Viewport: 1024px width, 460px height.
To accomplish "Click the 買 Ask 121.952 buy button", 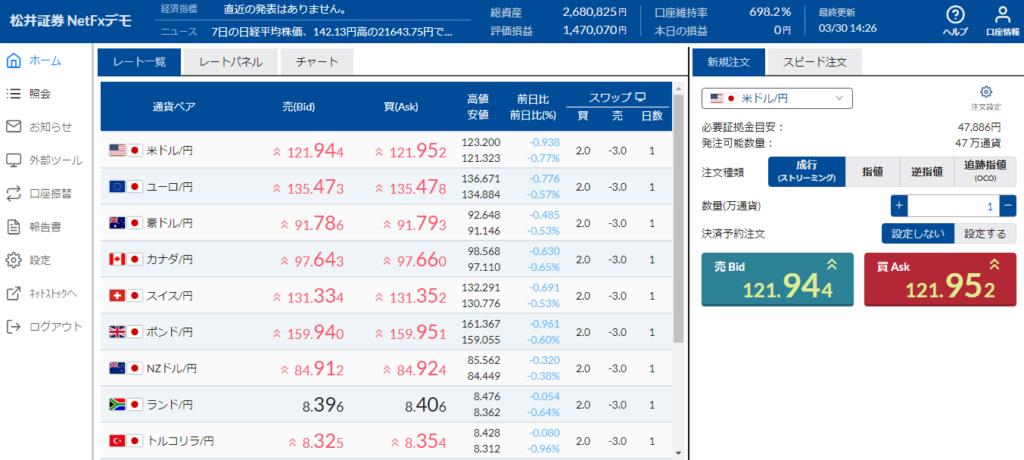I will (x=940, y=279).
